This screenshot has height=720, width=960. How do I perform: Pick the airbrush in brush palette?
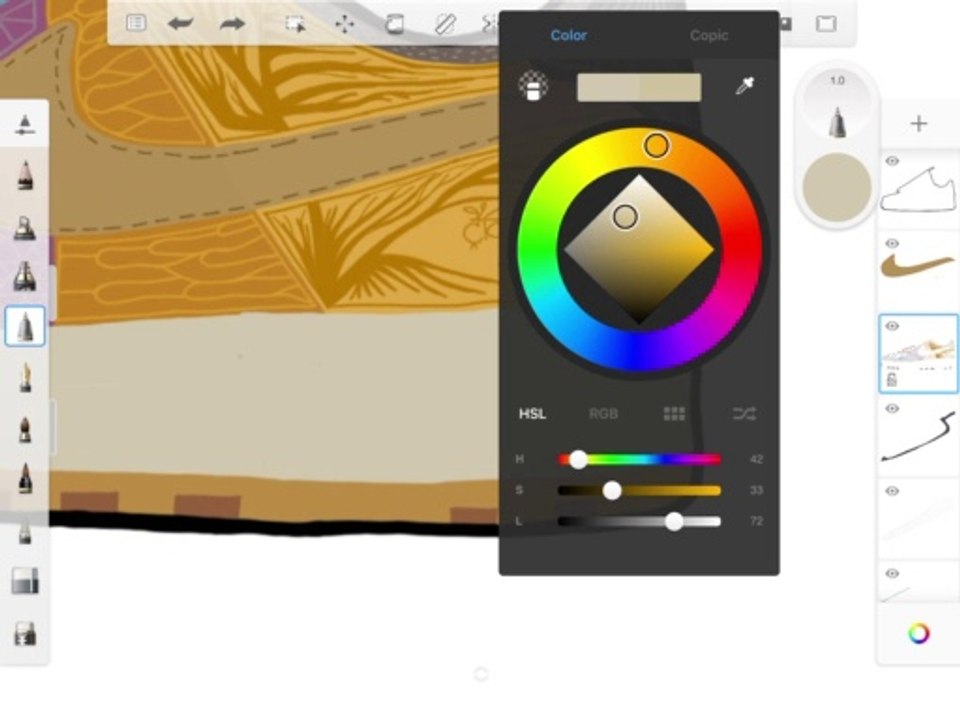click(25, 228)
